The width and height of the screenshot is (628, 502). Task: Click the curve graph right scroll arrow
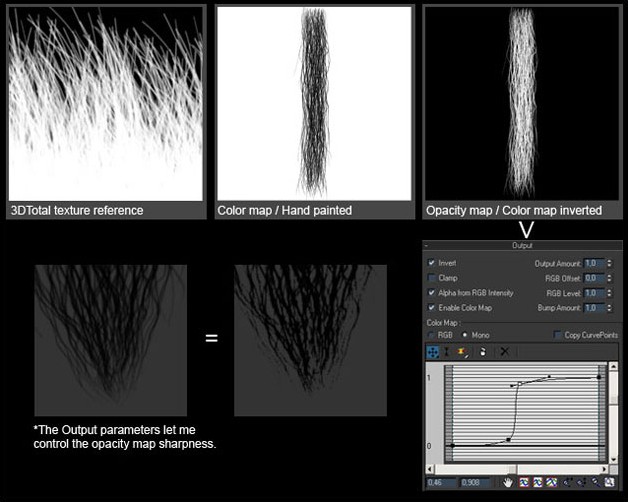coord(604,469)
